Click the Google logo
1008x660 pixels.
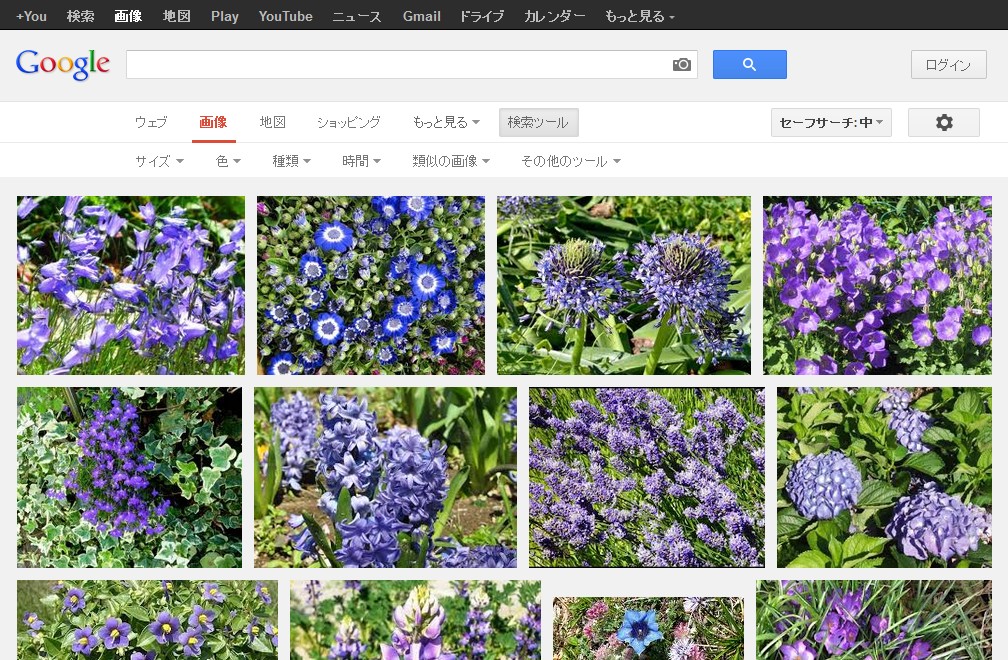[x=63, y=64]
